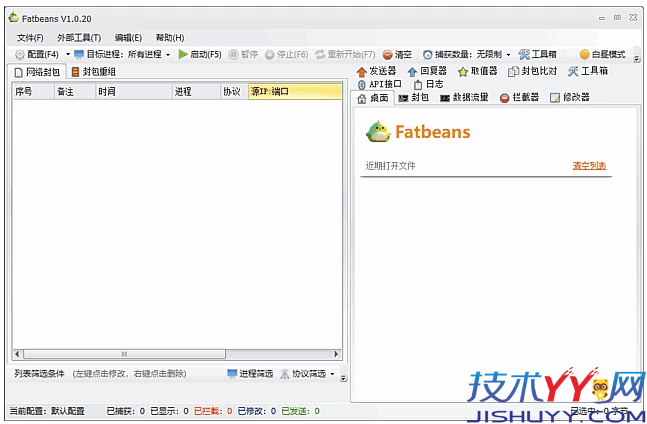Clear packets with the 清空 button
The height and width of the screenshot is (424, 647).
(x=397, y=54)
